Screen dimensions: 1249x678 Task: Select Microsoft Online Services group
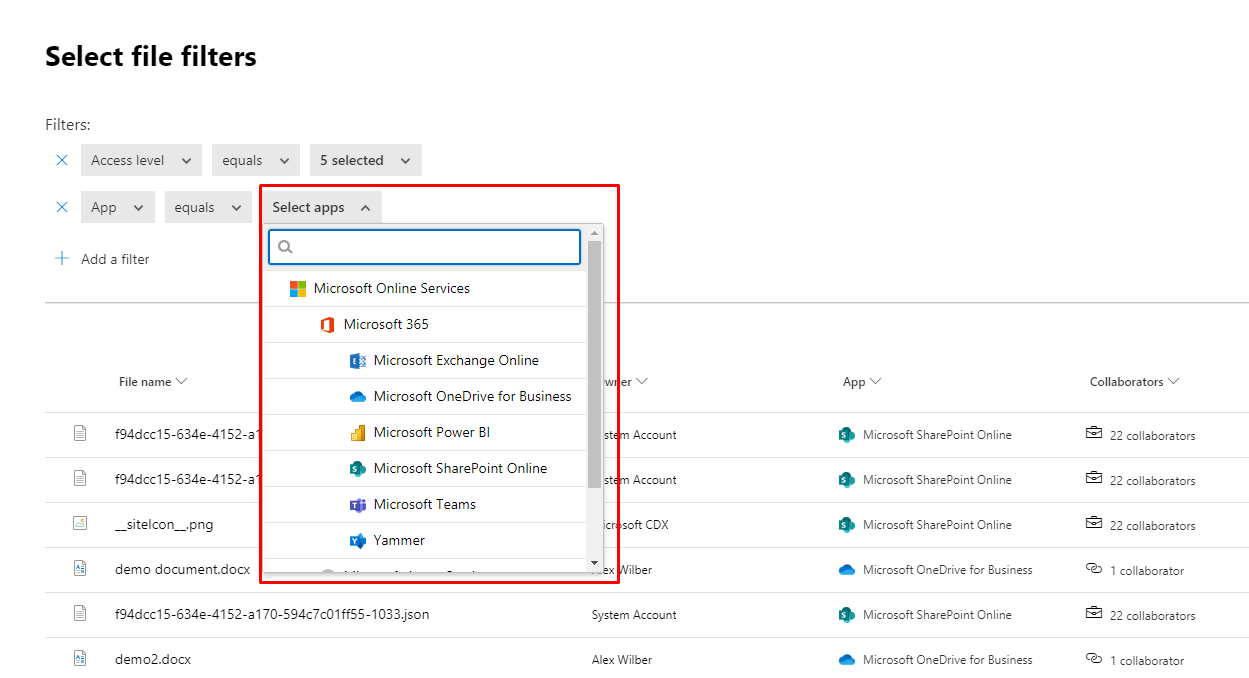[391, 289]
